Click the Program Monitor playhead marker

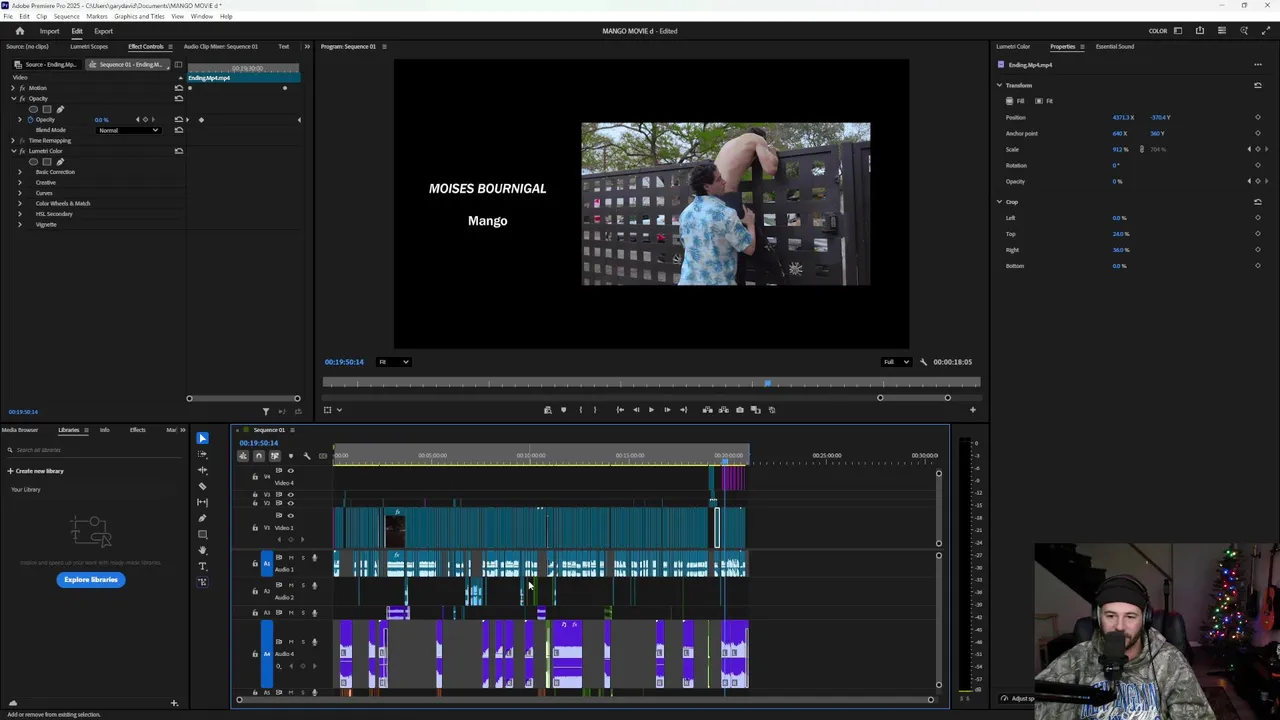coord(767,383)
